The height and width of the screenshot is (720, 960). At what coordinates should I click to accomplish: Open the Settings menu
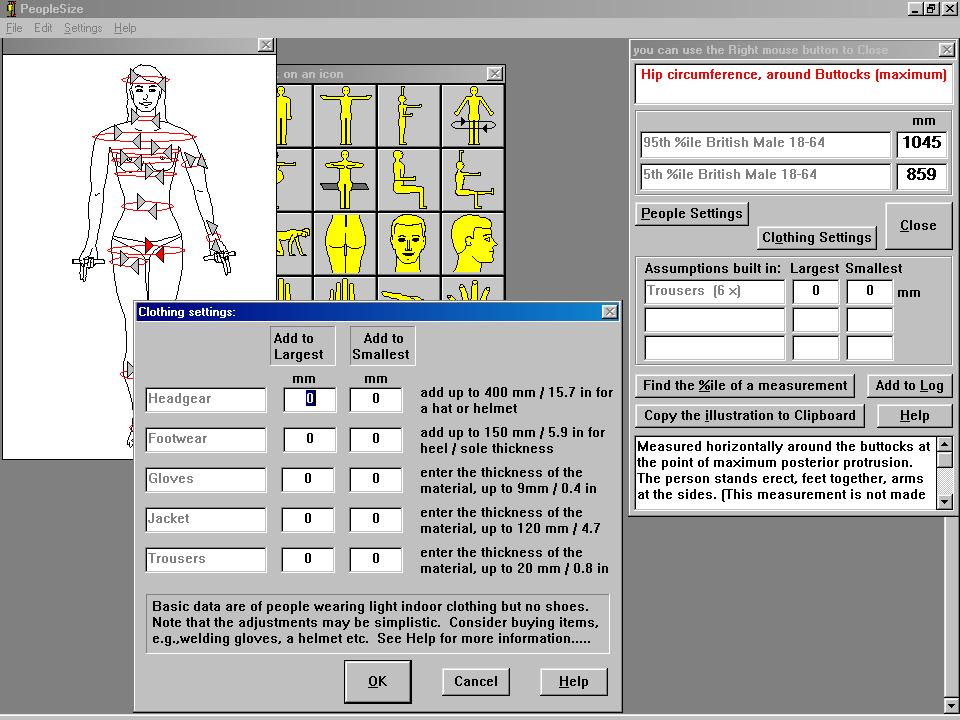83,28
